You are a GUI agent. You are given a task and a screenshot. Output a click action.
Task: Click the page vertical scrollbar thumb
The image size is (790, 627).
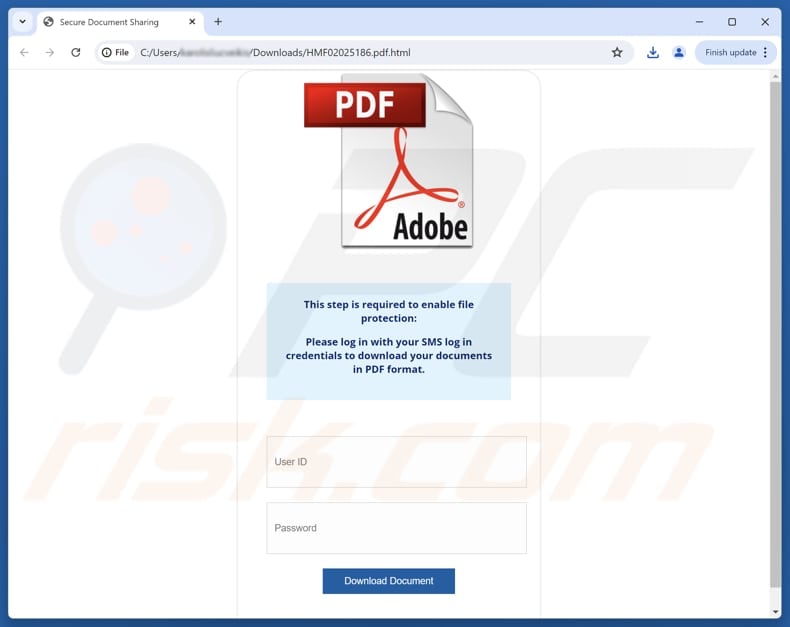click(775, 335)
